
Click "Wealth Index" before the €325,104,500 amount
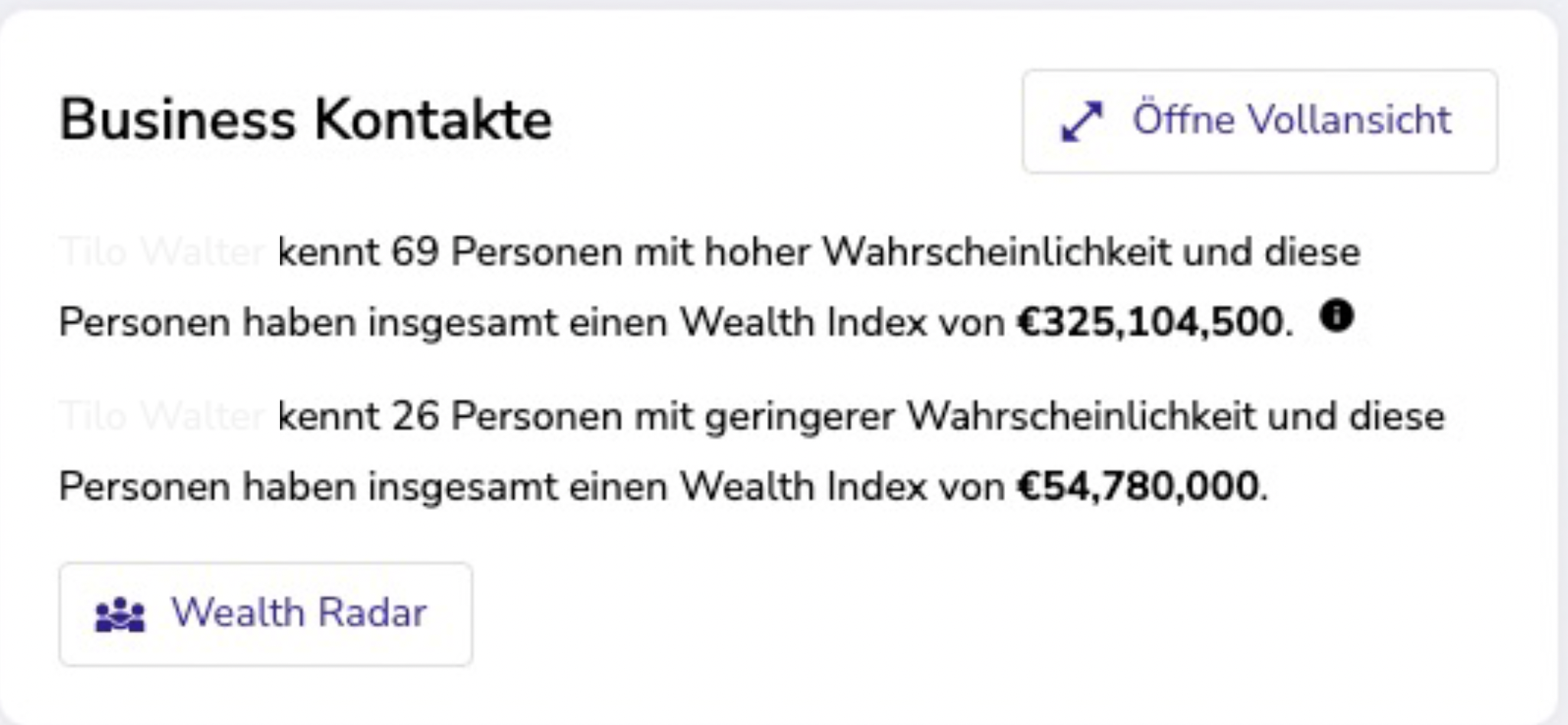tap(803, 322)
